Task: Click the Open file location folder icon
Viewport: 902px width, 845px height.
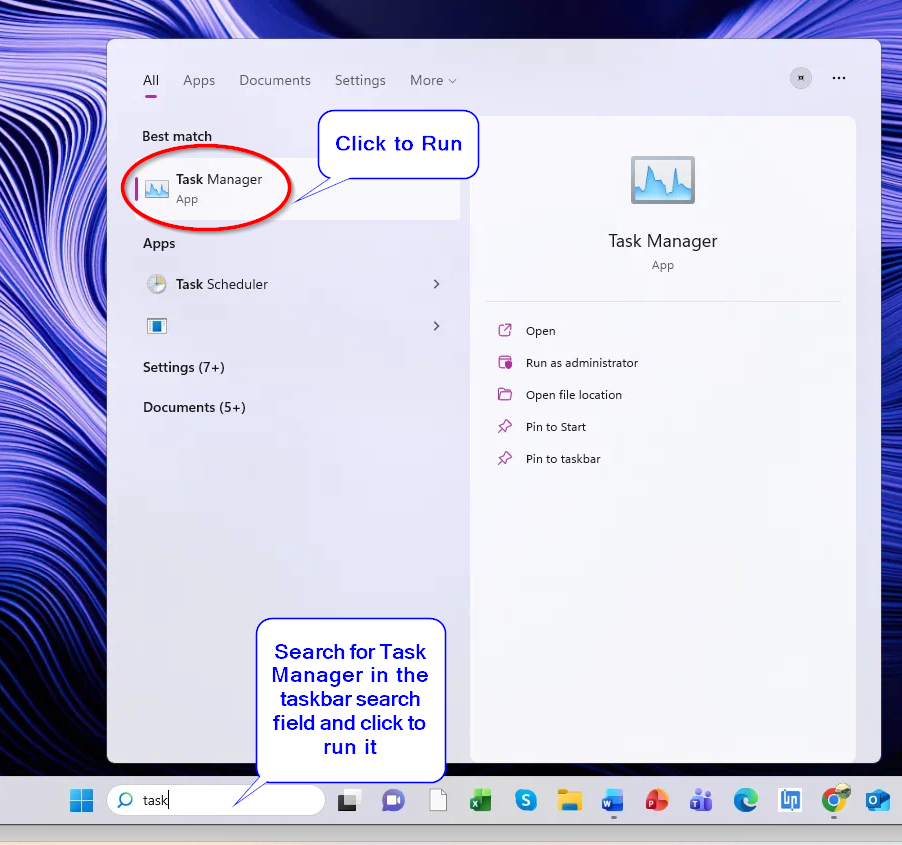Action: pyautogui.click(x=504, y=394)
